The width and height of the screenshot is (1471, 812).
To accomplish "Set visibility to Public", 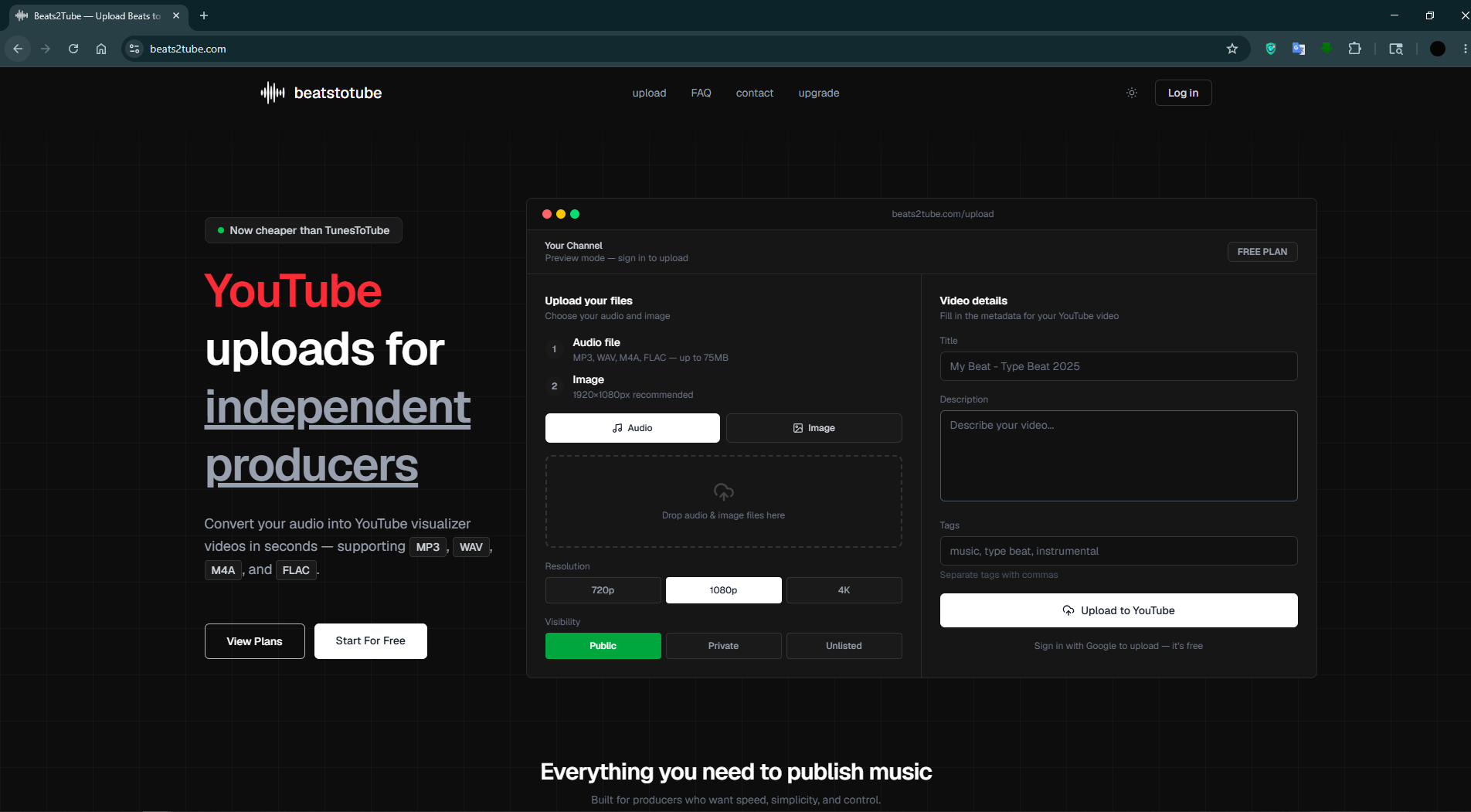I will coord(603,646).
